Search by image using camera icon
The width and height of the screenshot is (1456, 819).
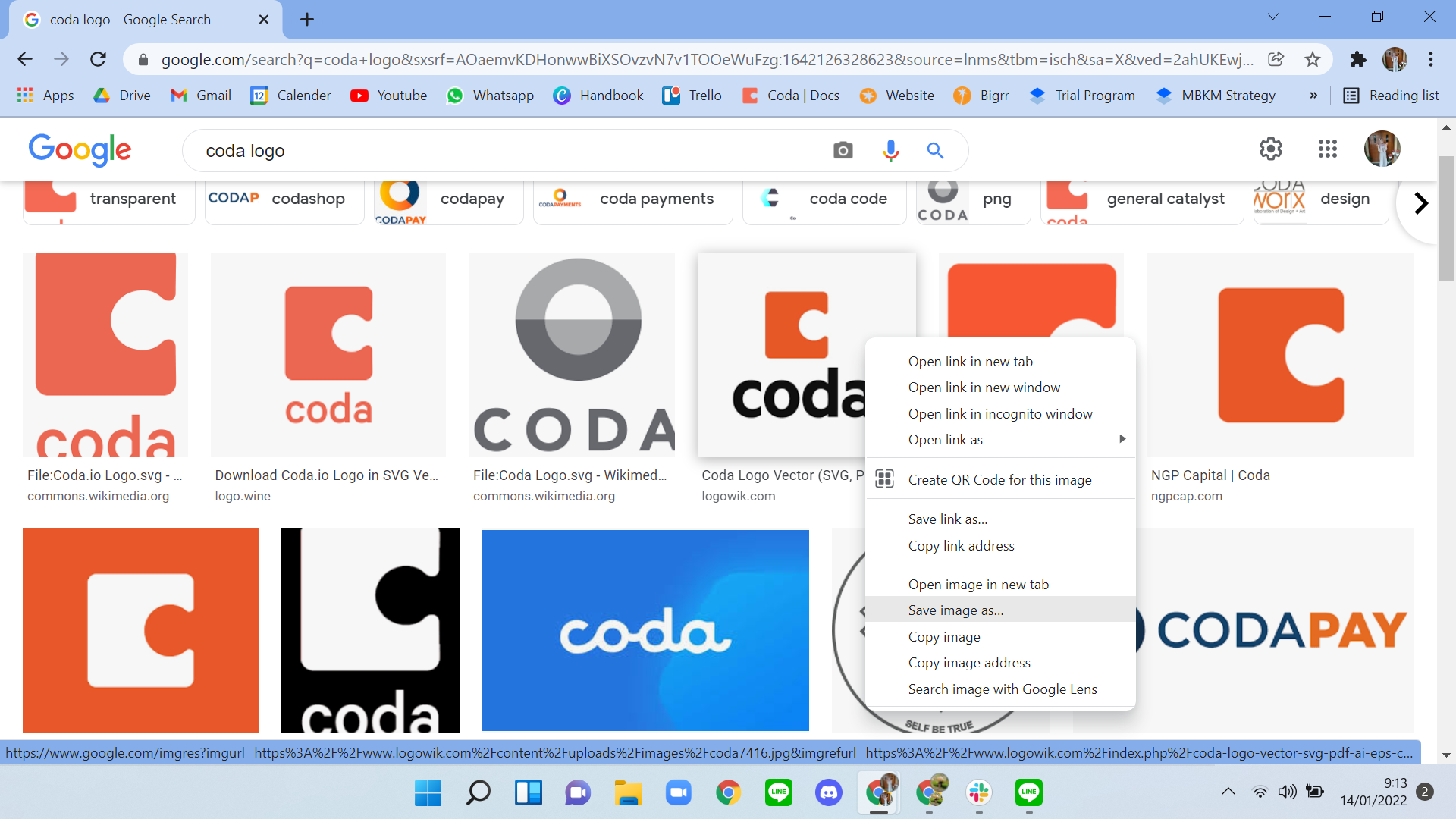(843, 150)
